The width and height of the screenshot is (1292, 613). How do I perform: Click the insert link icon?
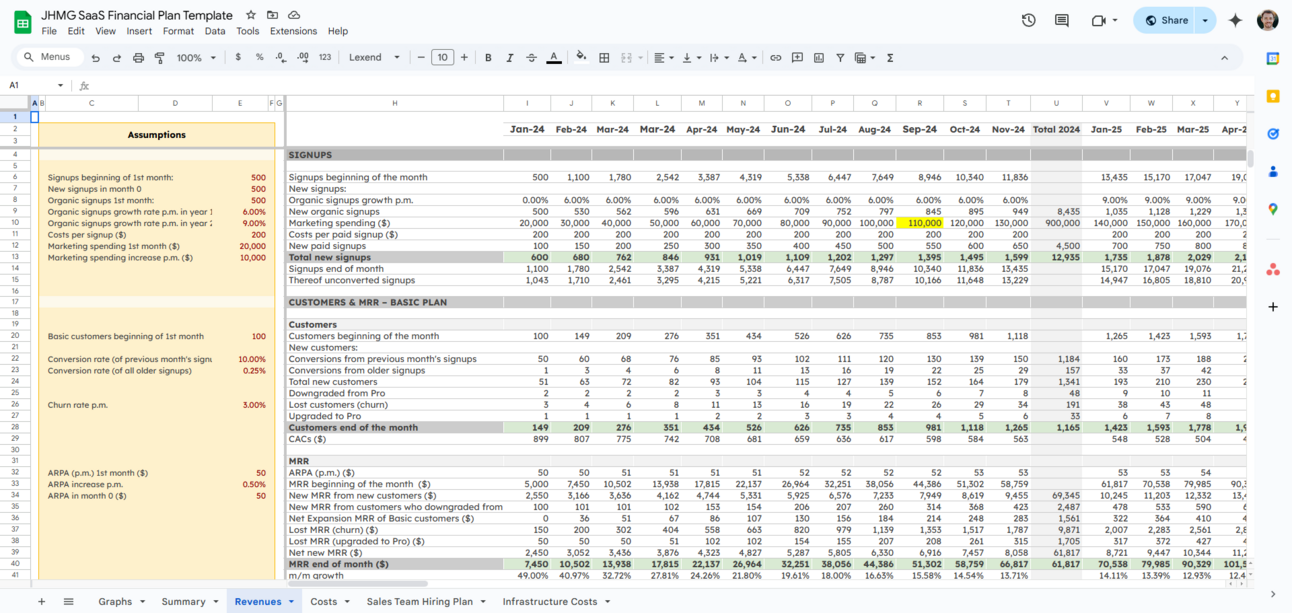click(775, 58)
